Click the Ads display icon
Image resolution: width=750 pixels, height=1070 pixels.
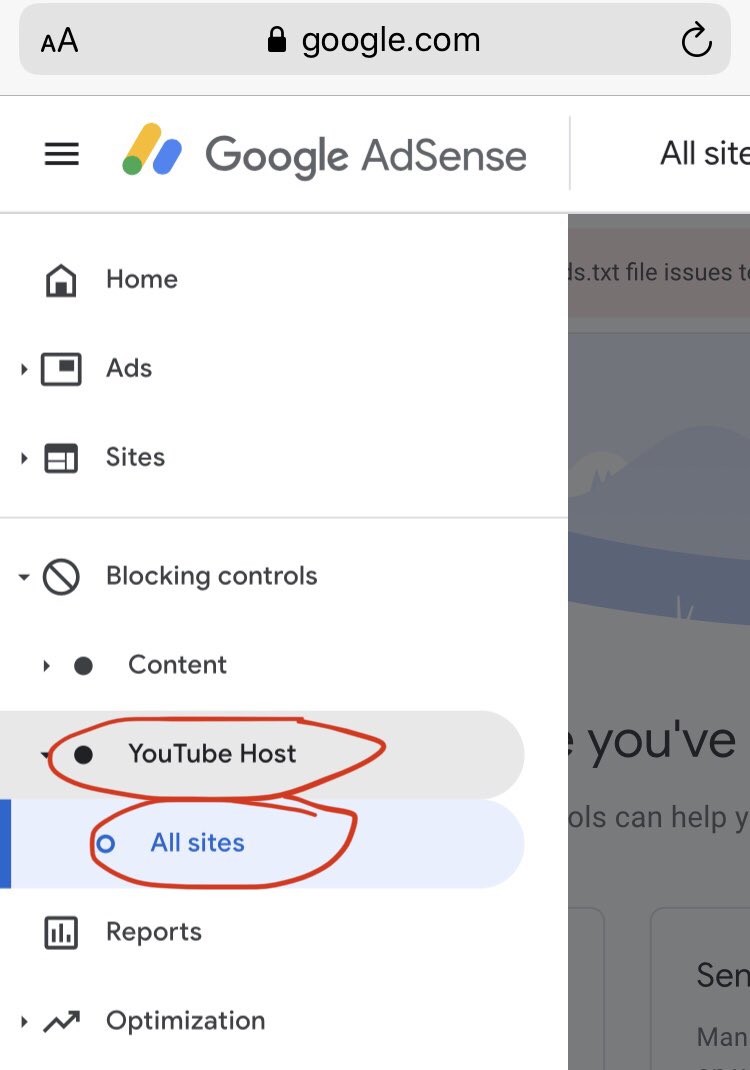[x=61, y=369]
